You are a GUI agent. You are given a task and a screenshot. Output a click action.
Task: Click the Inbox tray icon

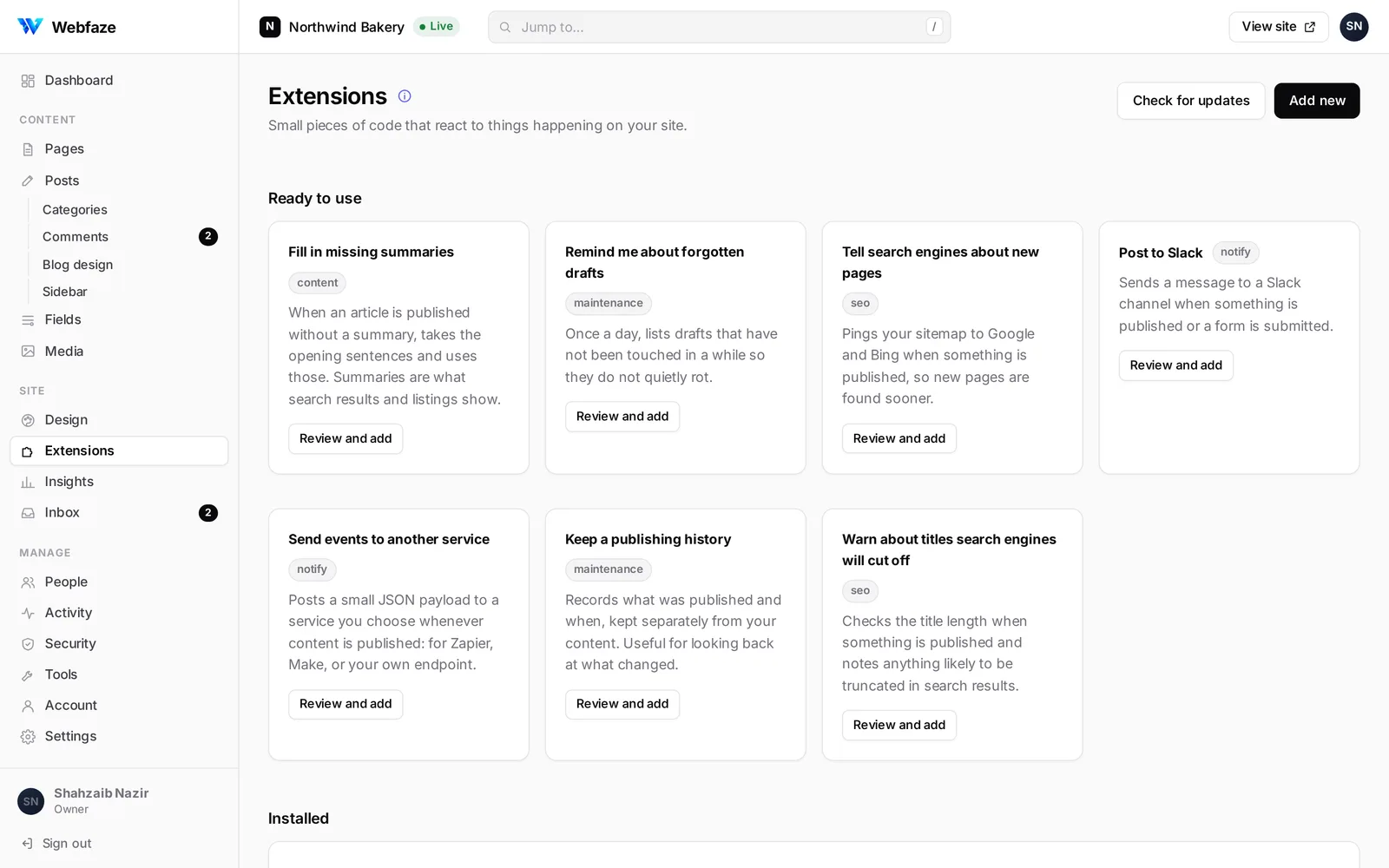[28, 513]
